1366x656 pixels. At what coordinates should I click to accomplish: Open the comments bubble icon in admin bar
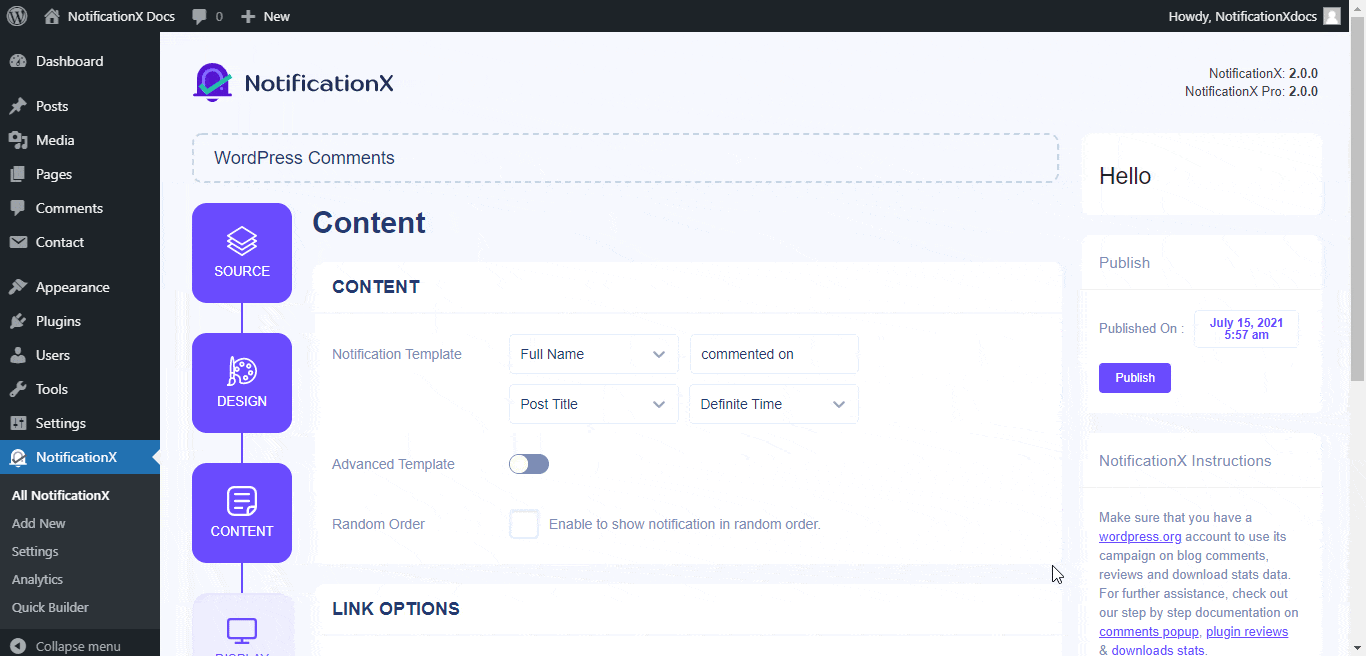(x=199, y=17)
